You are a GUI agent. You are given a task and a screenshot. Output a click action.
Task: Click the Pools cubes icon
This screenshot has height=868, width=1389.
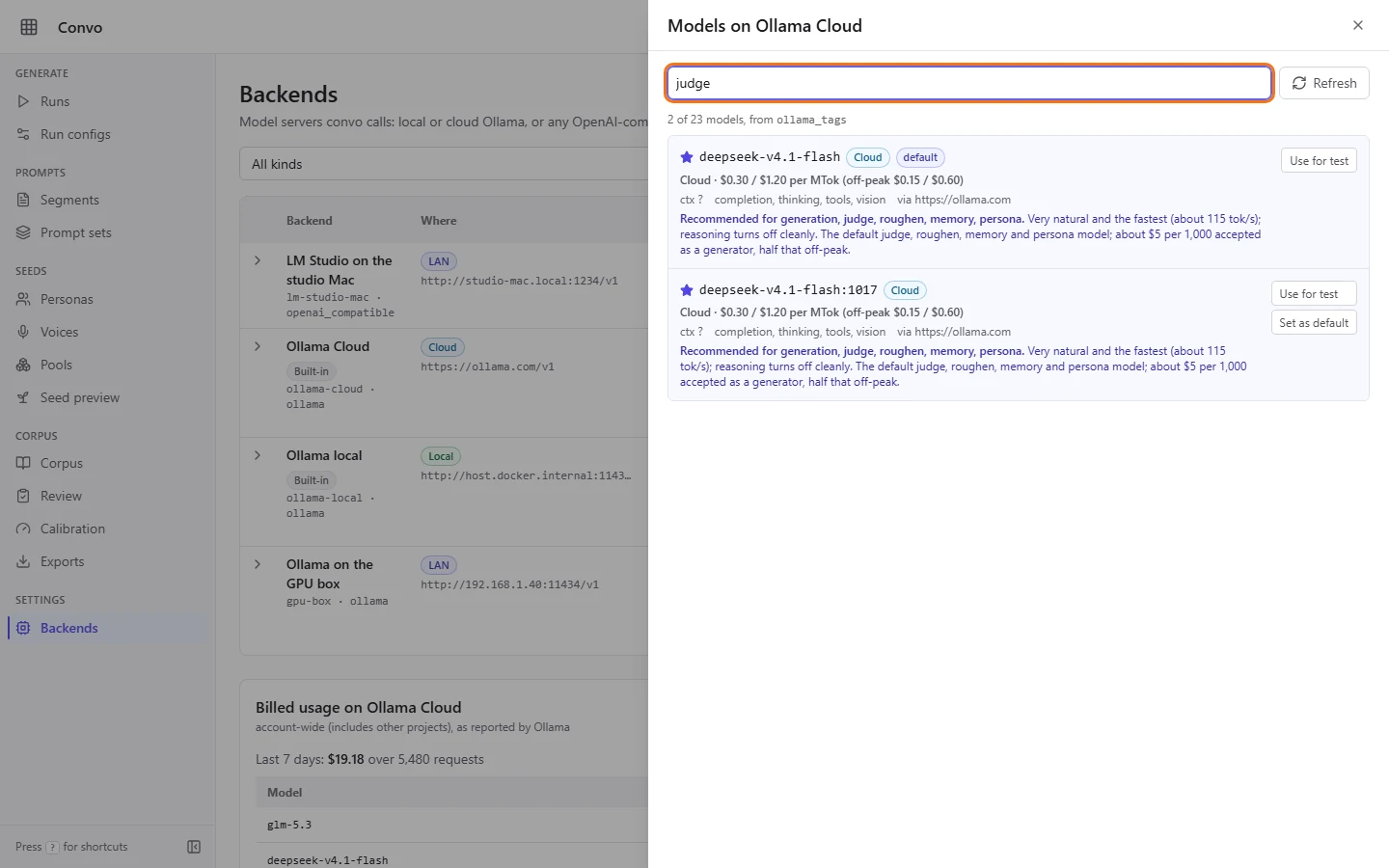23,365
